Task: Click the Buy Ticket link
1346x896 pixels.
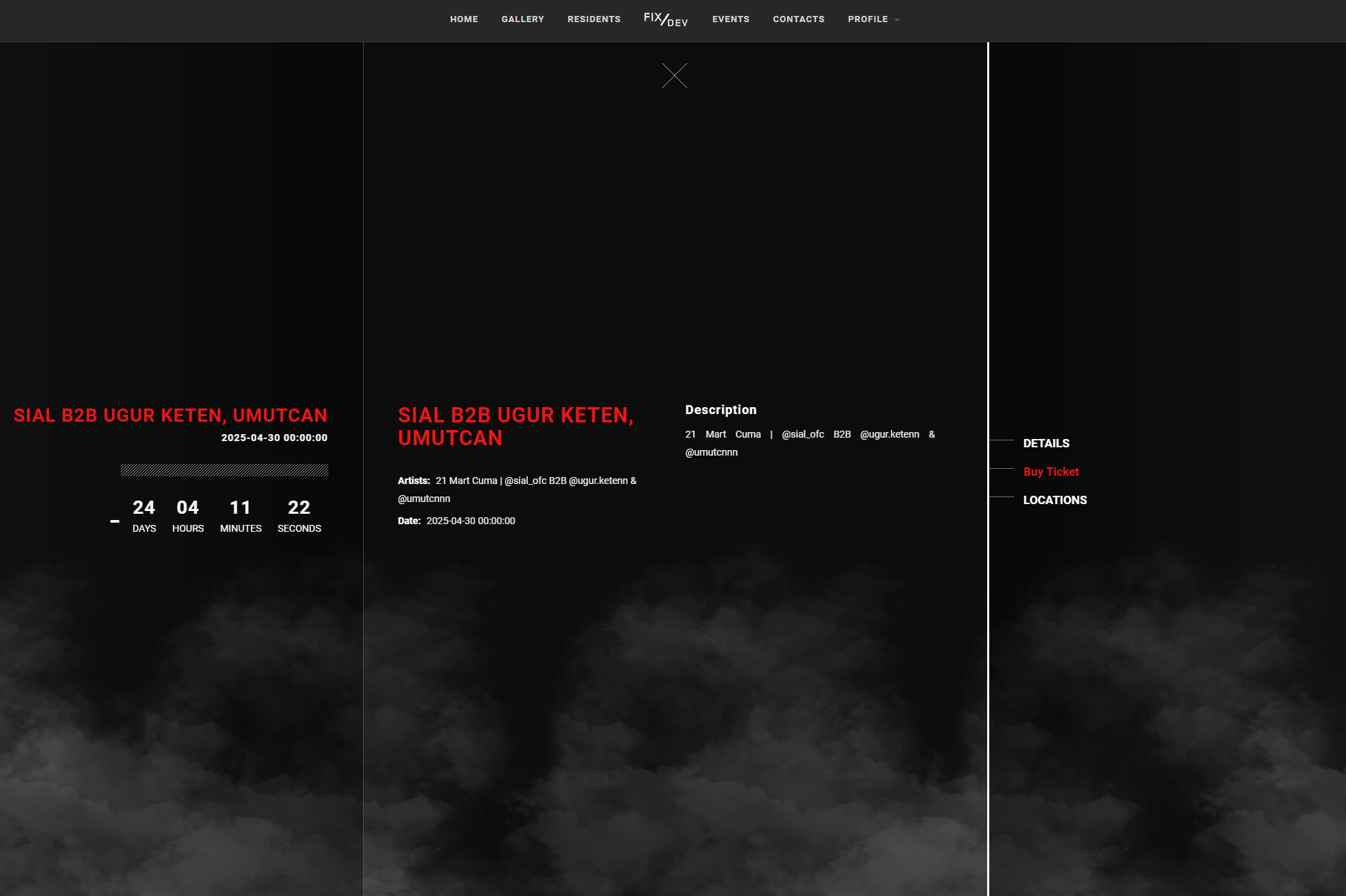Action: tap(1050, 472)
